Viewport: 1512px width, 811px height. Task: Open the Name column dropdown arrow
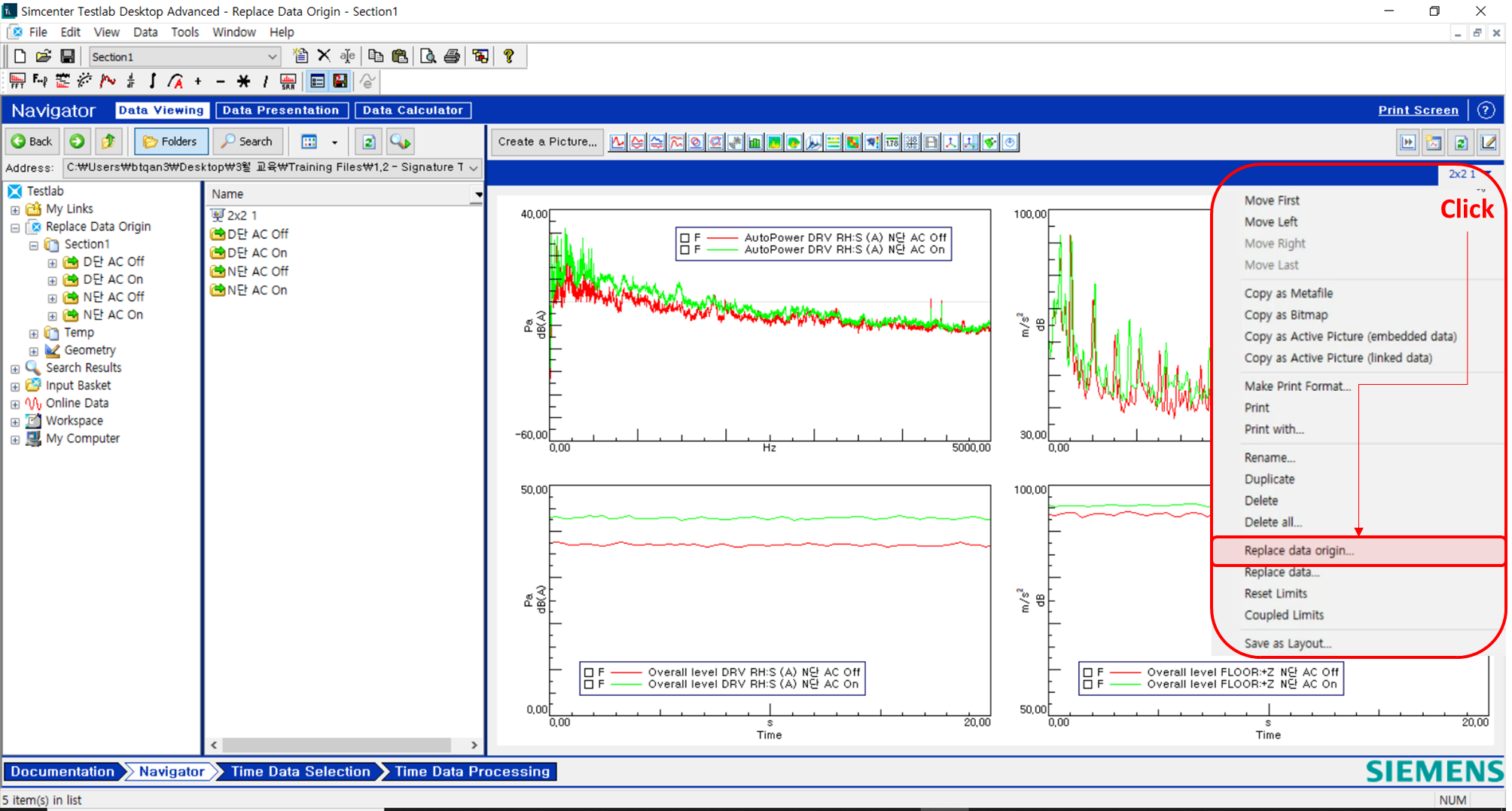click(477, 195)
